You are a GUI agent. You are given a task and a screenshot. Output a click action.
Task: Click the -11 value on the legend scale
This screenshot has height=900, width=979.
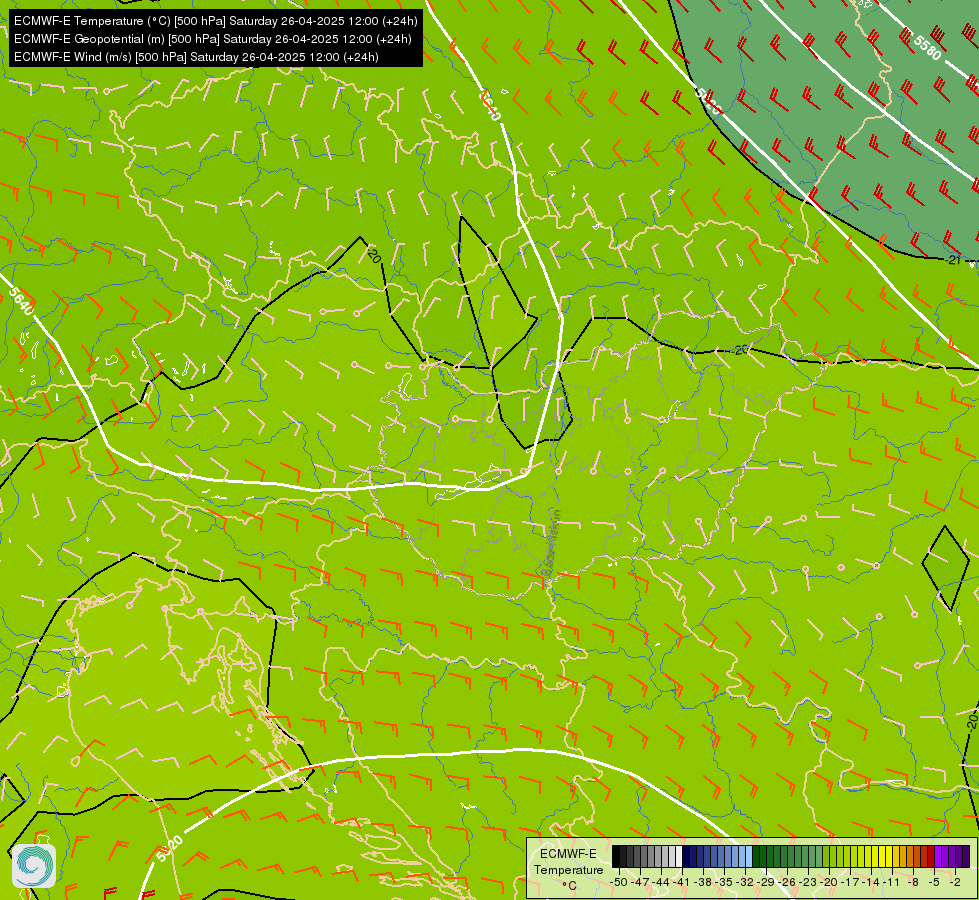892,883
